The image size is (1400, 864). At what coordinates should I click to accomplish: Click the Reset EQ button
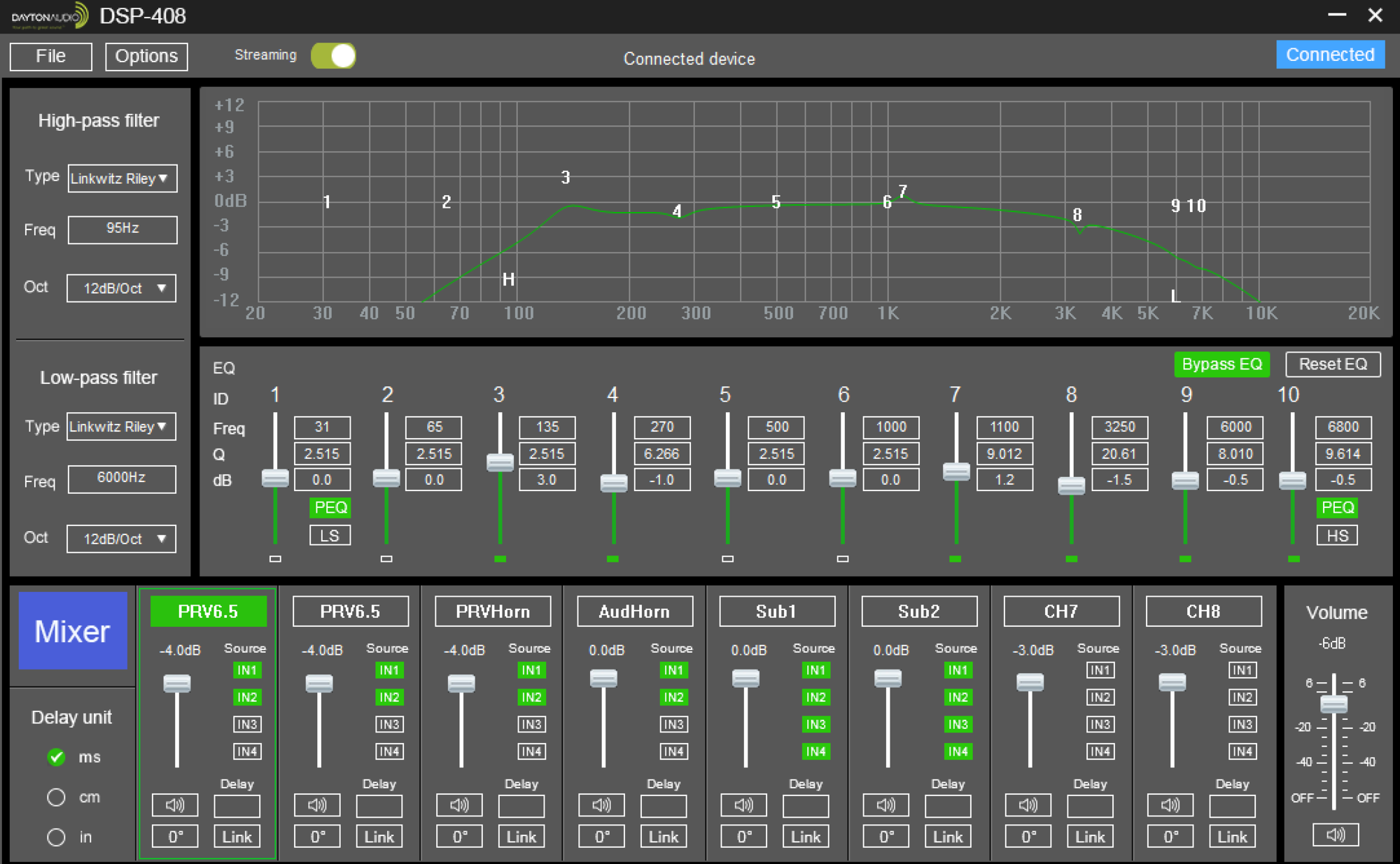pyautogui.click(x=1333, y=364)
